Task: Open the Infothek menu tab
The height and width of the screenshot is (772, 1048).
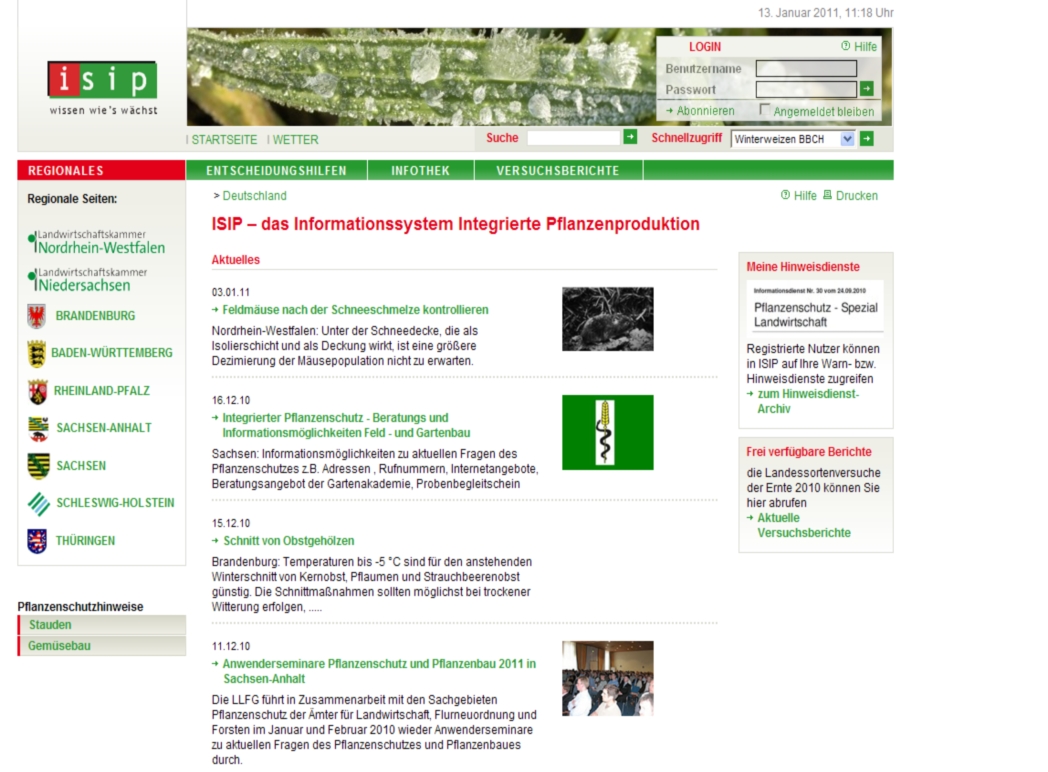Action: pyautogui.click(x=420, y=171)
